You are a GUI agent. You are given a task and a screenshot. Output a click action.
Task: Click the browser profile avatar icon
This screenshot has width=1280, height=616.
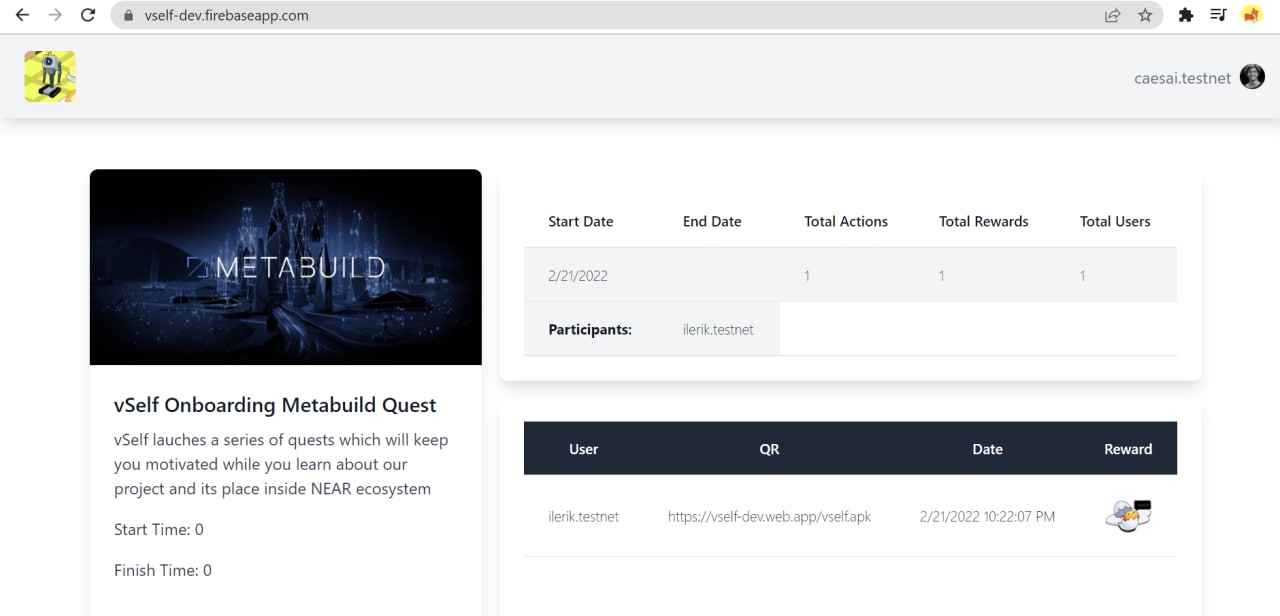click(x=1251, y=15)
